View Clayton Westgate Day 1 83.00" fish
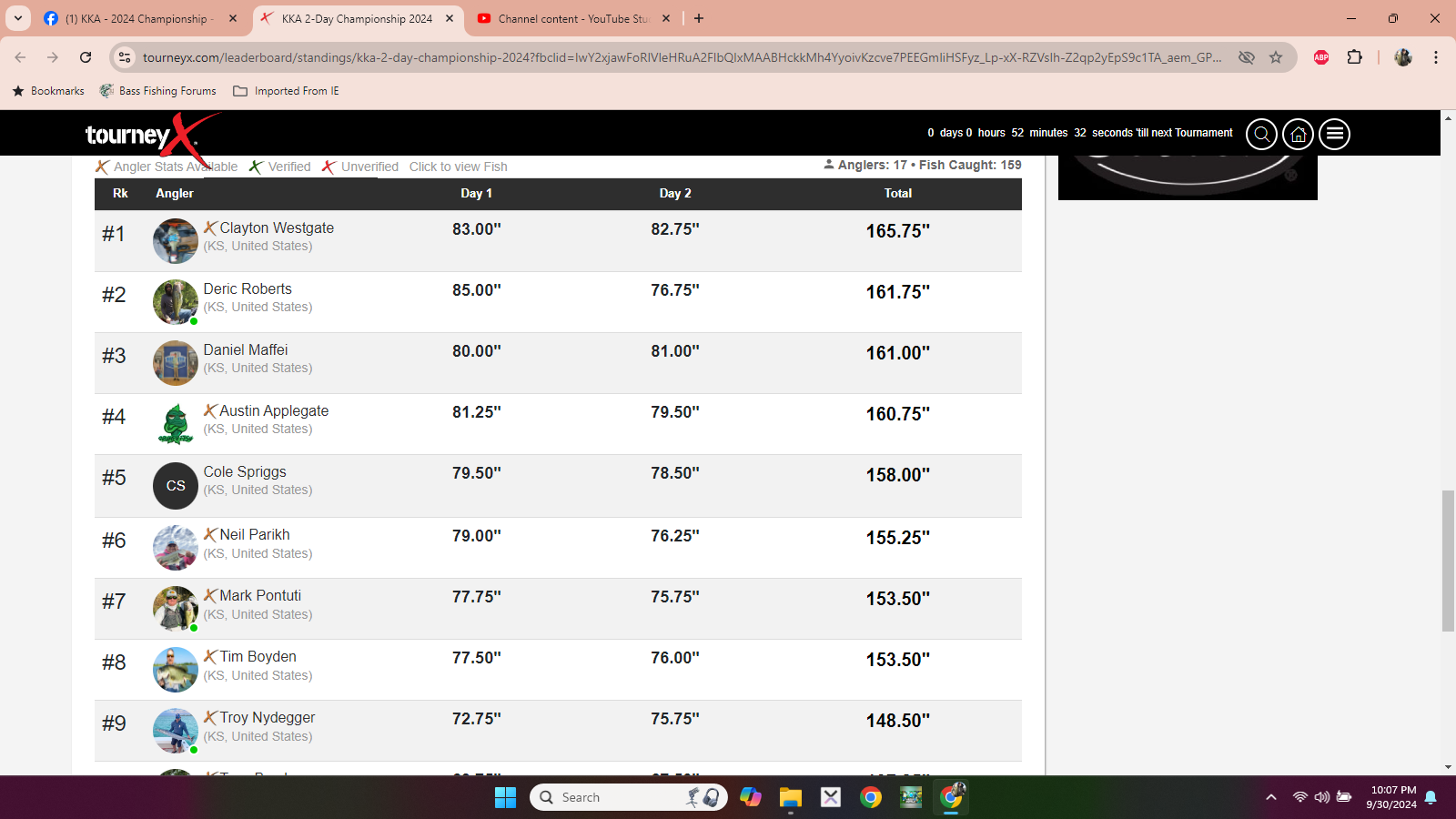 [477, 229]
